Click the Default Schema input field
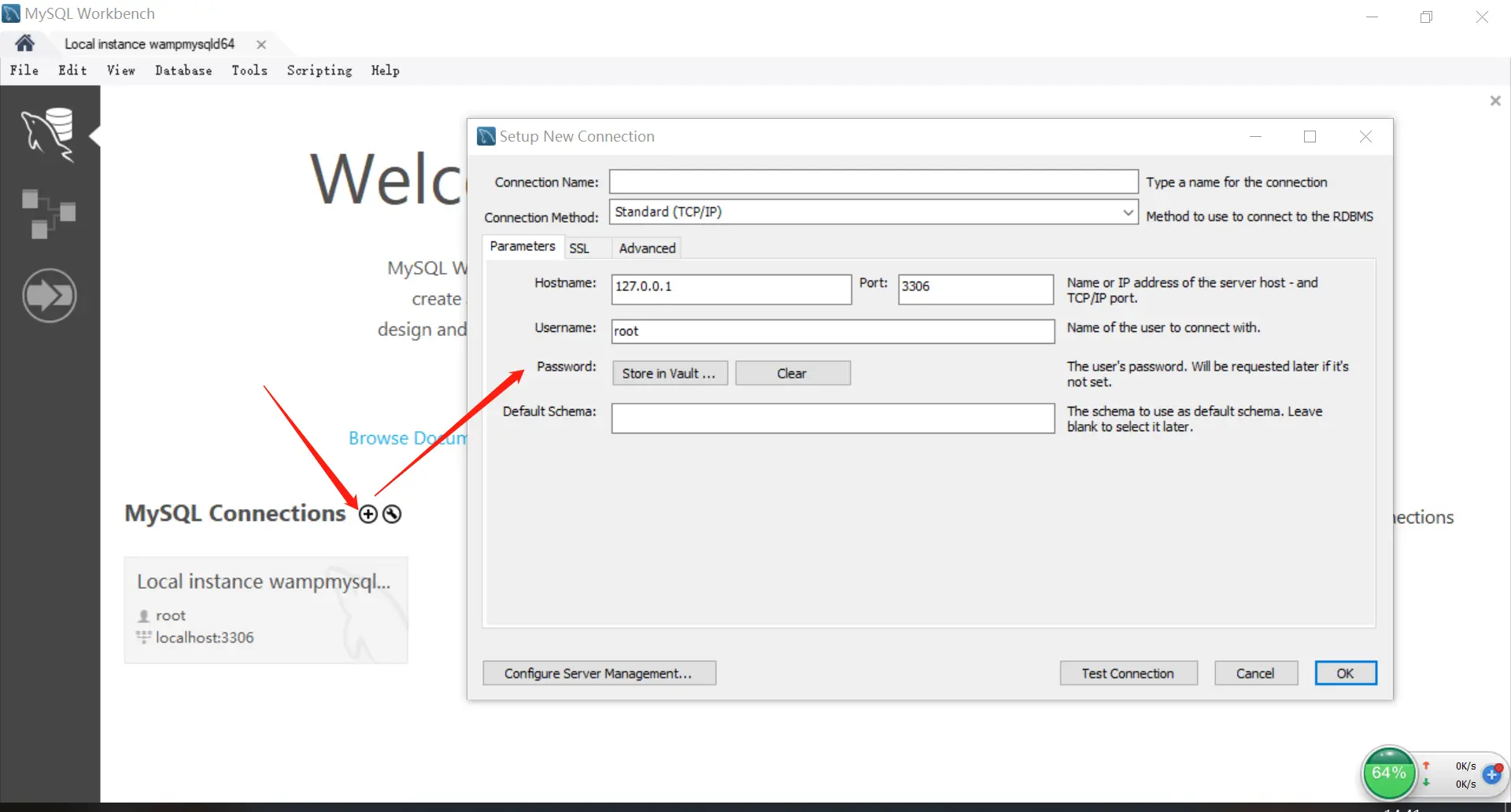 coord(833,418)
